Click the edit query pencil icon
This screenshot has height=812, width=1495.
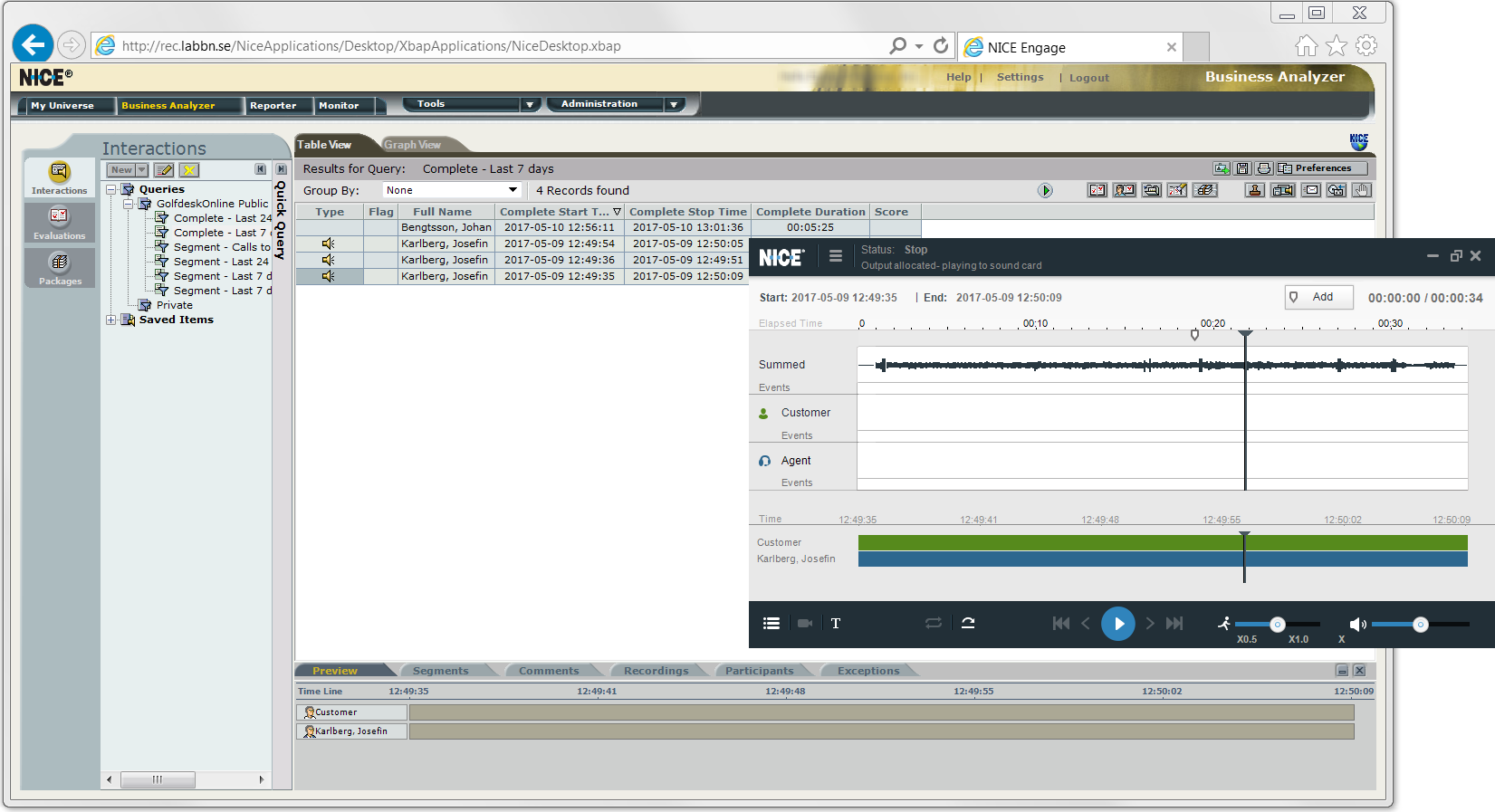(x=164, y=170)
